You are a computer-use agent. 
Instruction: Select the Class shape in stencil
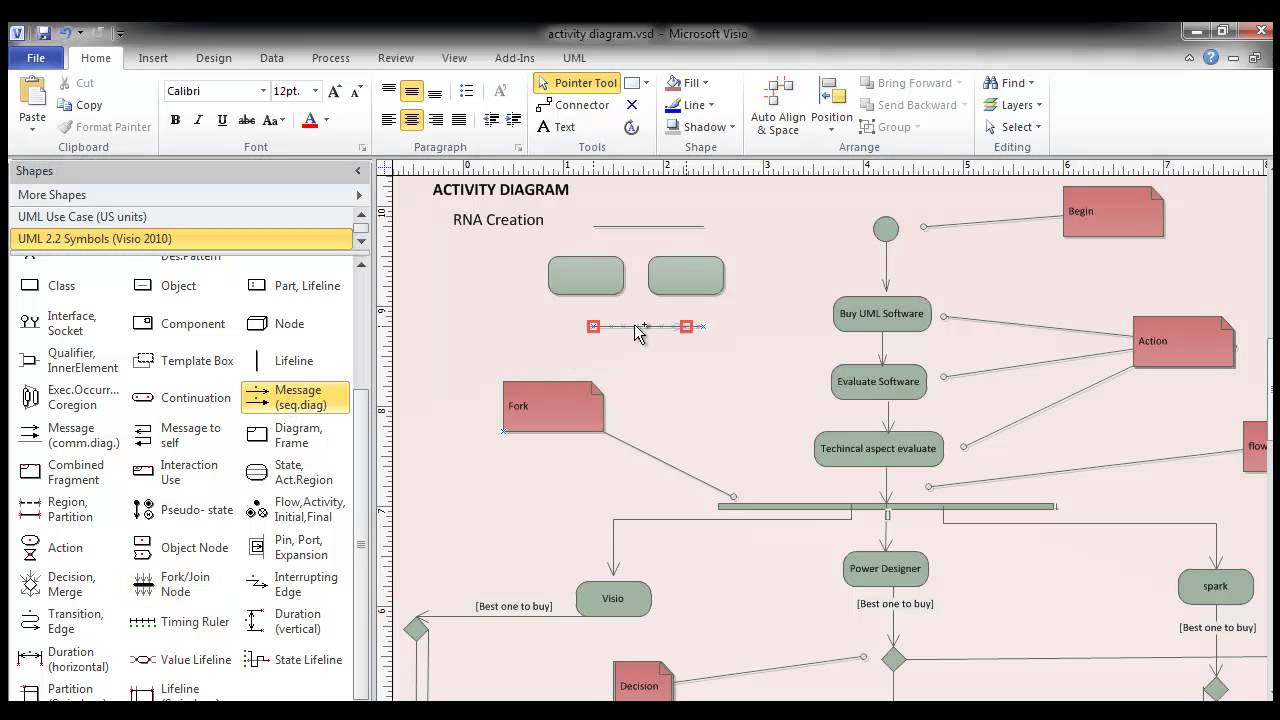coord(48,286)
